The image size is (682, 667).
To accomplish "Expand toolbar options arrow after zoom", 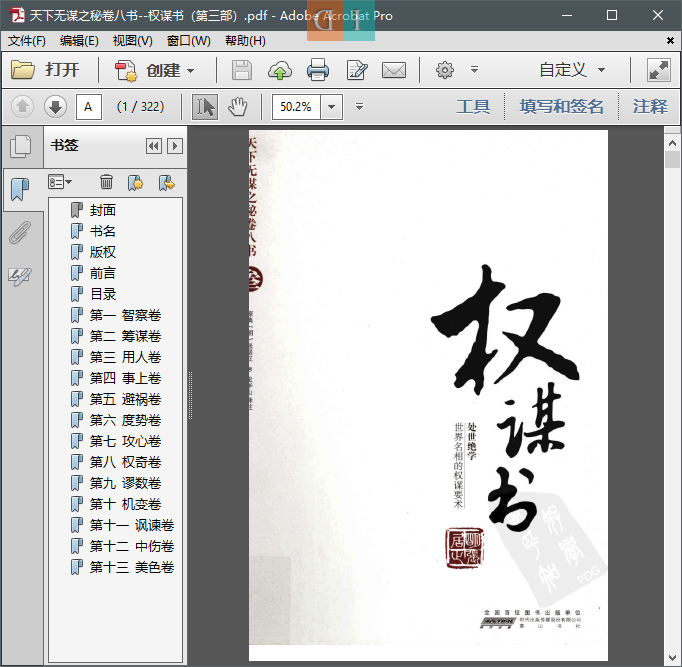I will [359, 107].
